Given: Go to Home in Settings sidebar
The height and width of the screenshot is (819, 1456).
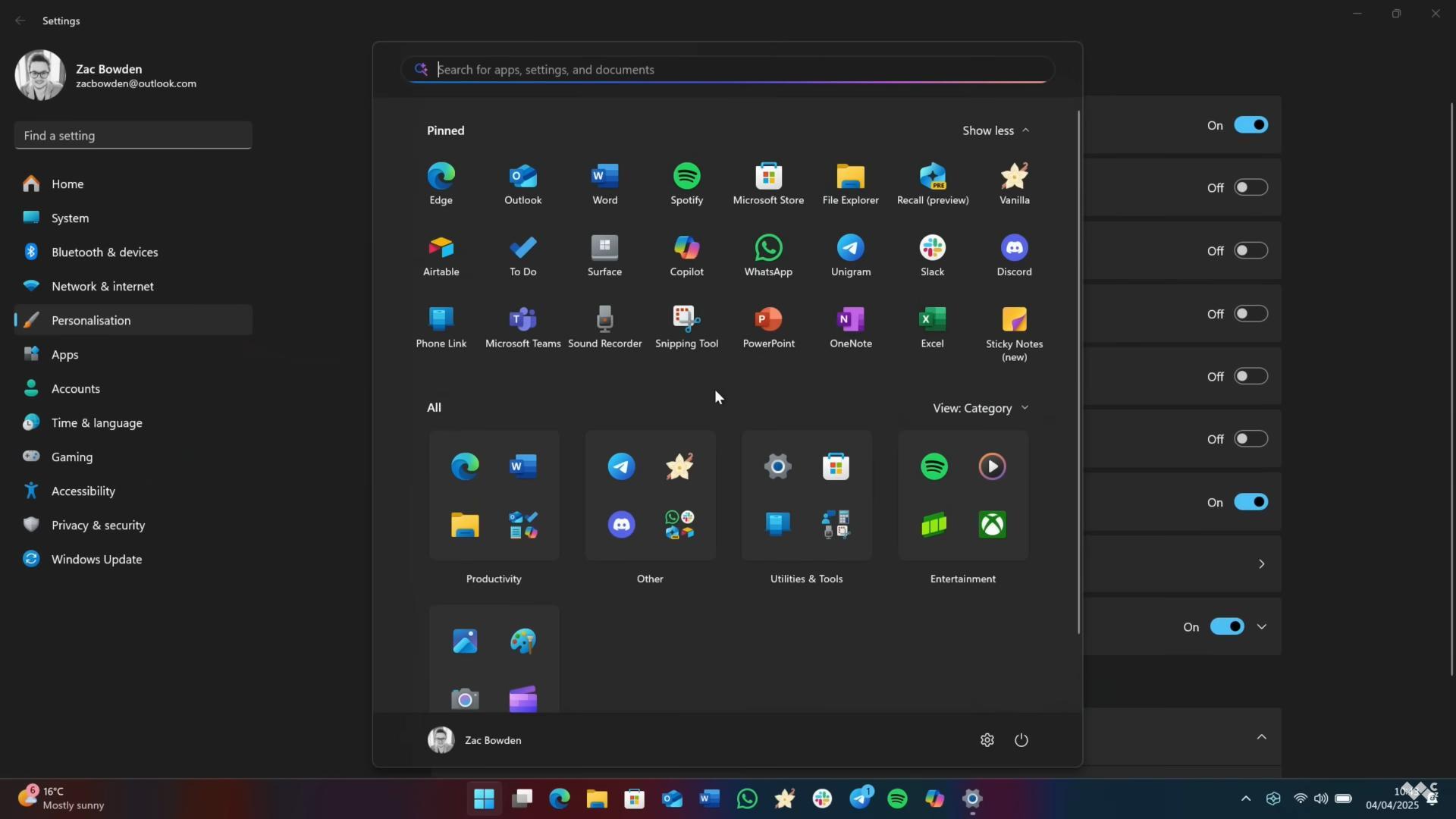Looking at the screenshot, I should click(133, 184).
